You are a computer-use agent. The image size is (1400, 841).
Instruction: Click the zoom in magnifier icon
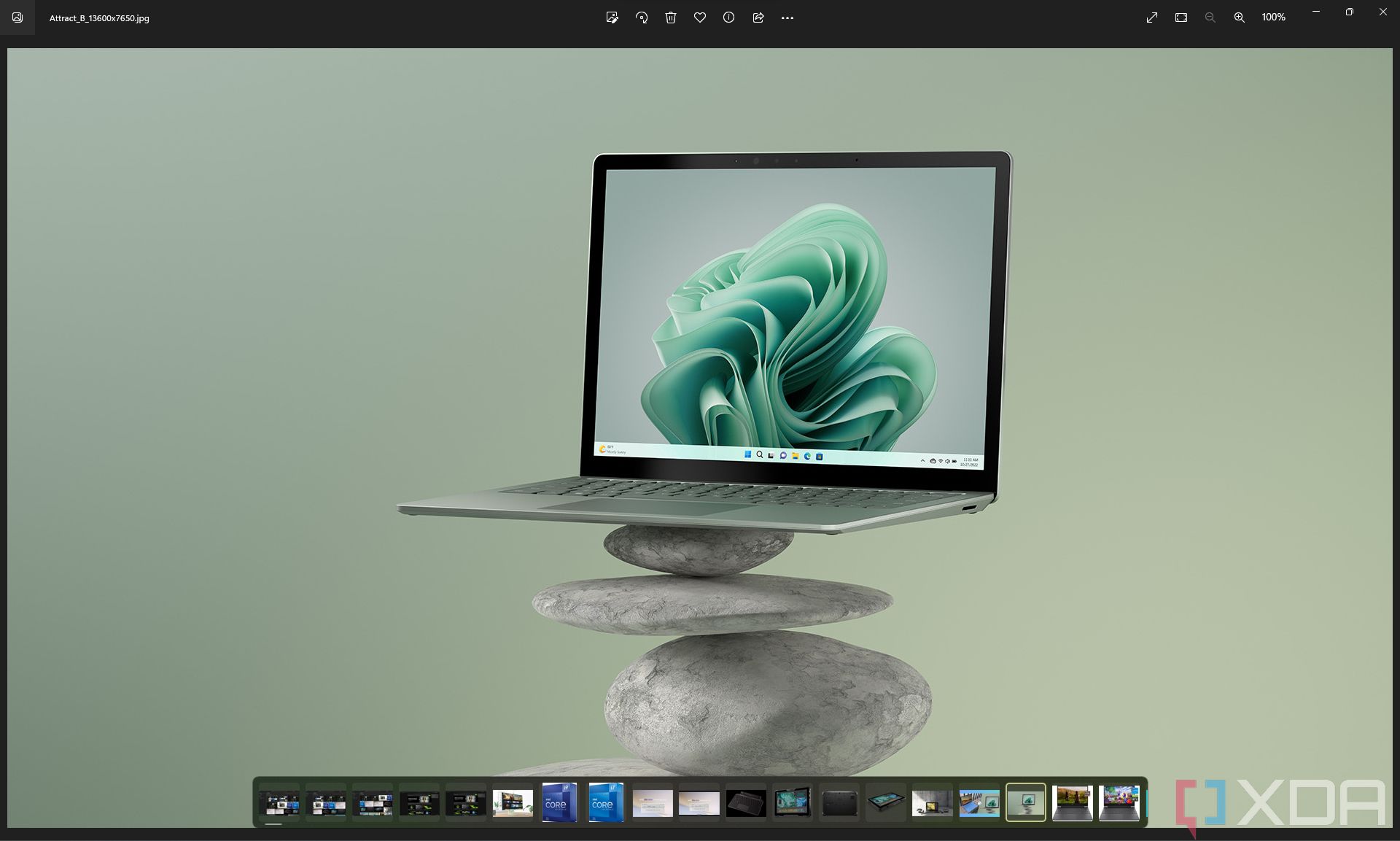(x=1239, y=18)
